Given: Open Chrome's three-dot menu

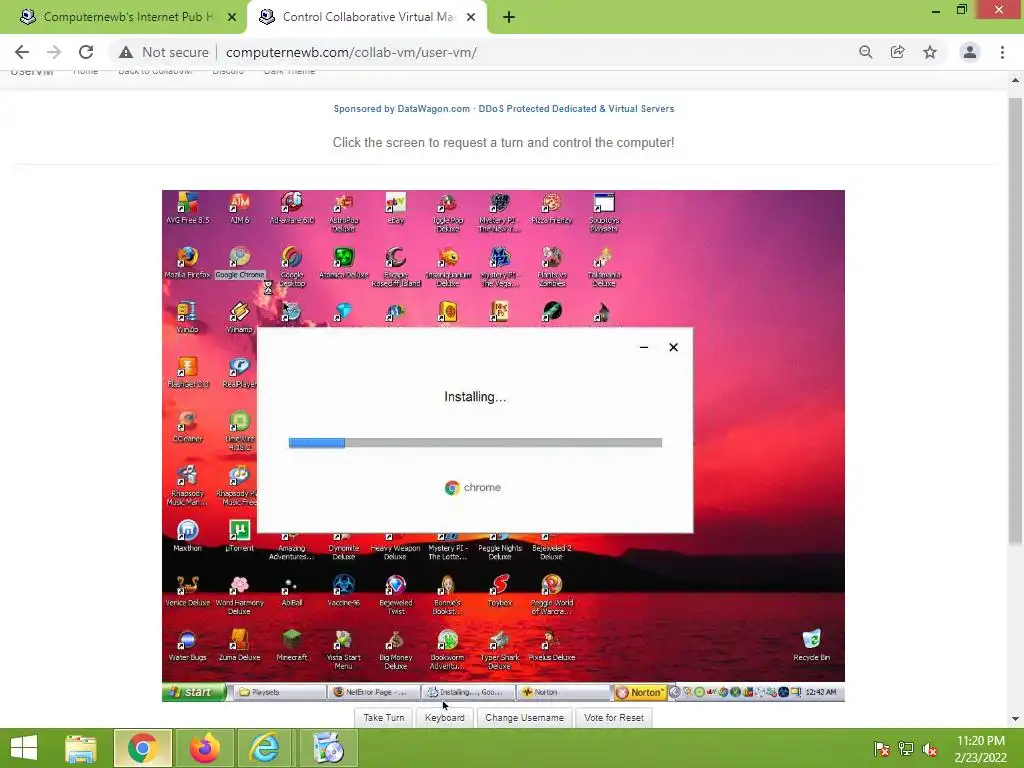Looking at the screenshot, I should pos(1002,52).
